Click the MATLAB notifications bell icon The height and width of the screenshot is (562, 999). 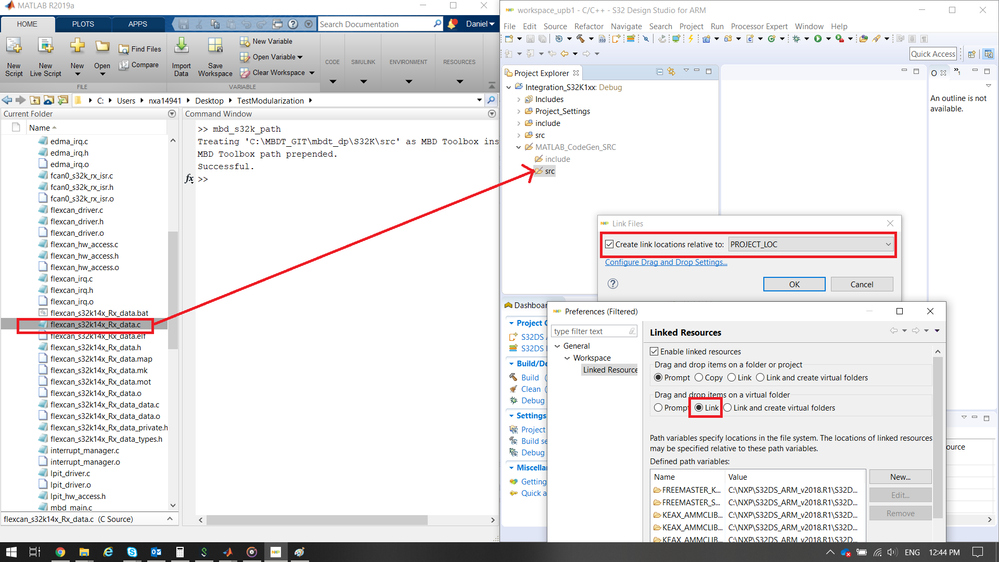click(452, 24)
